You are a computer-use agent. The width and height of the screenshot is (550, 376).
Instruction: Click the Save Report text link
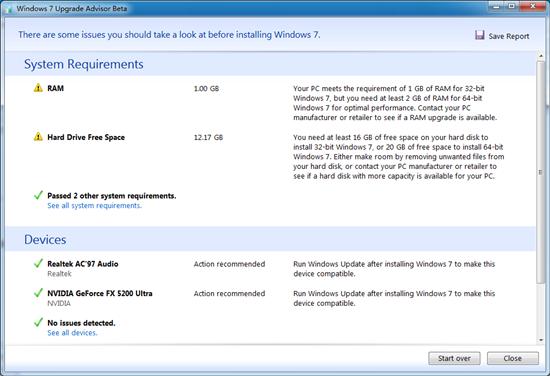point(509,36)
